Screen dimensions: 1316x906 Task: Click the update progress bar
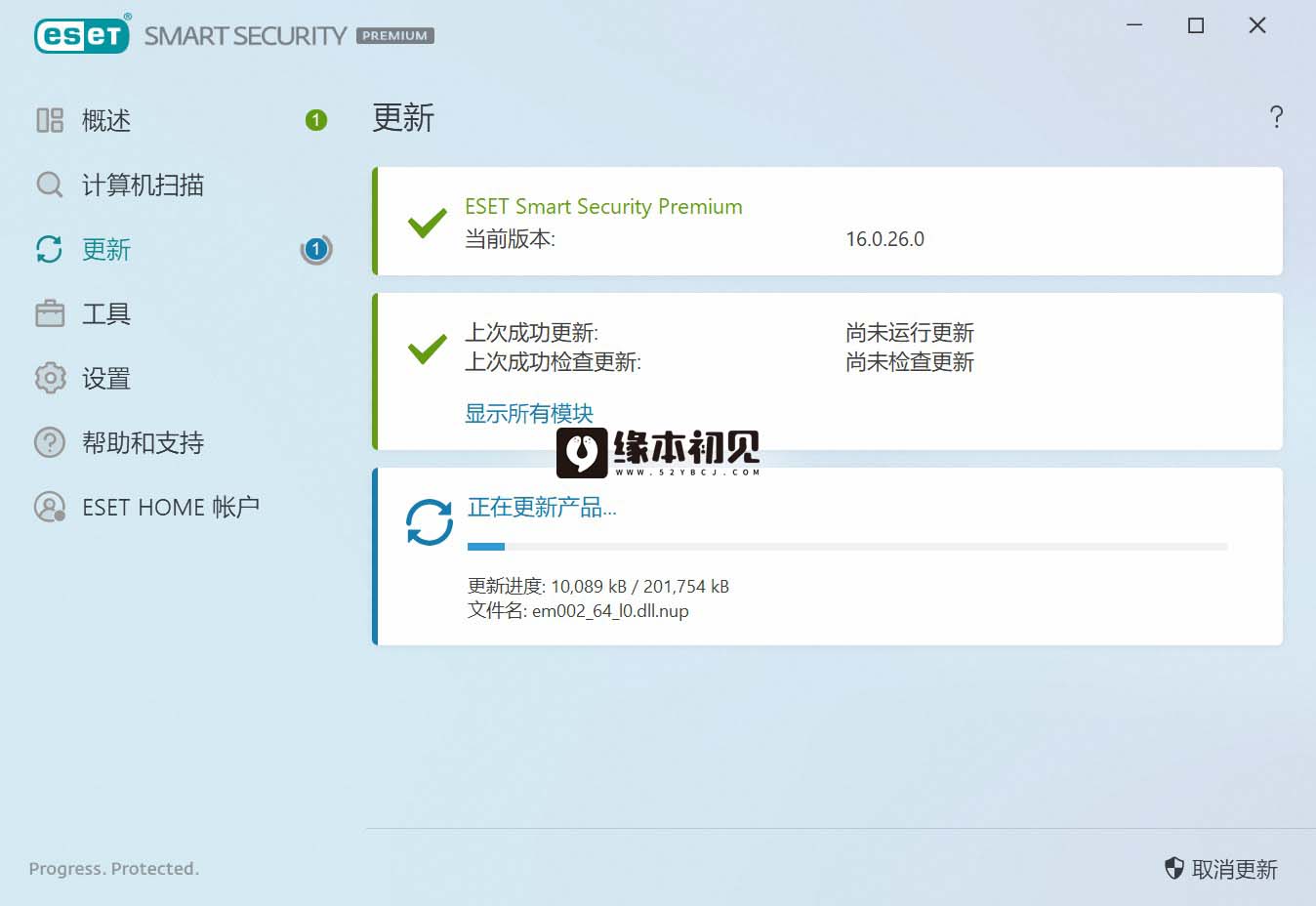(x=847, y=547)
